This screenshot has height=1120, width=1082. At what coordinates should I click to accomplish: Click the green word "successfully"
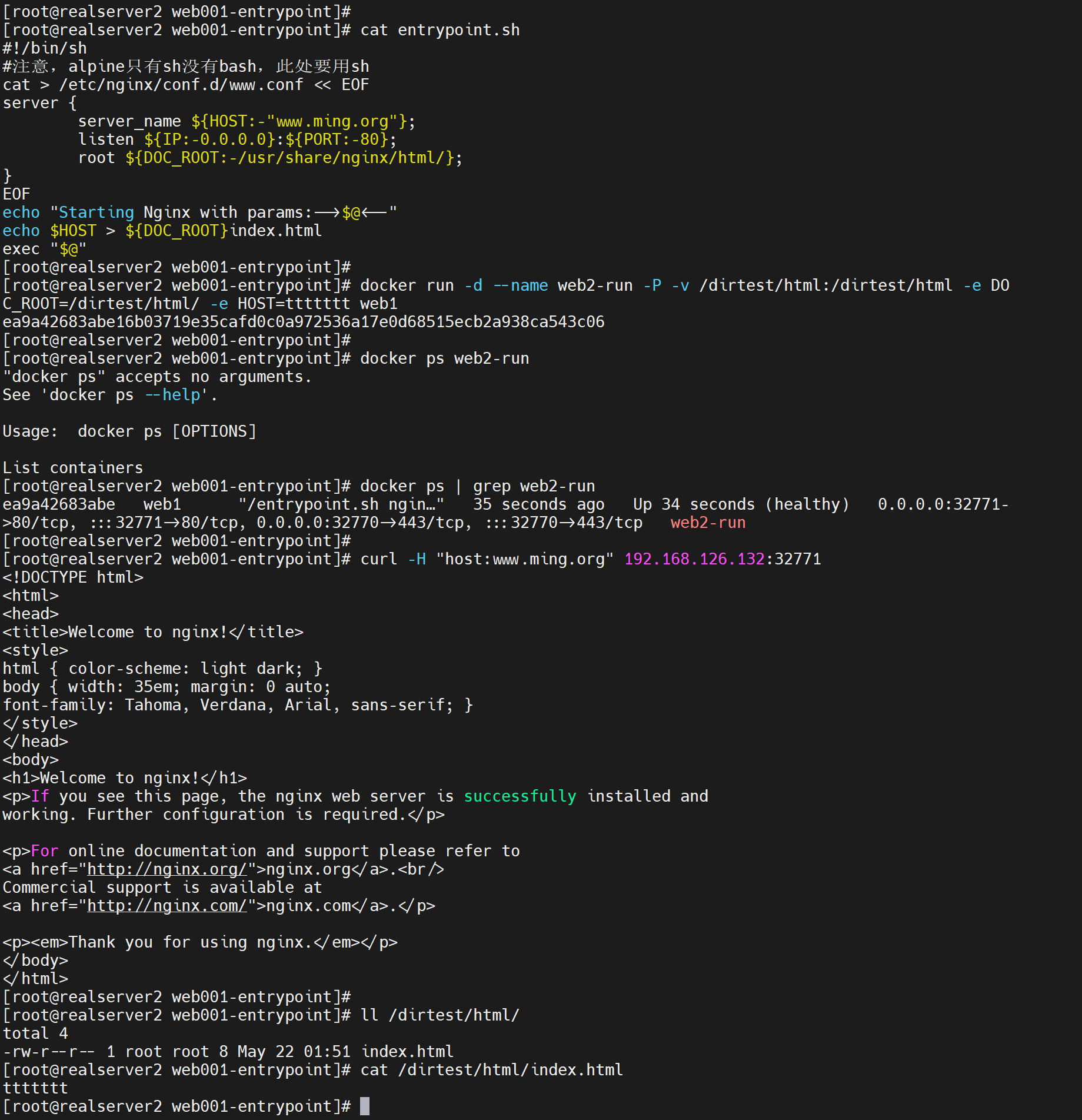520,796
